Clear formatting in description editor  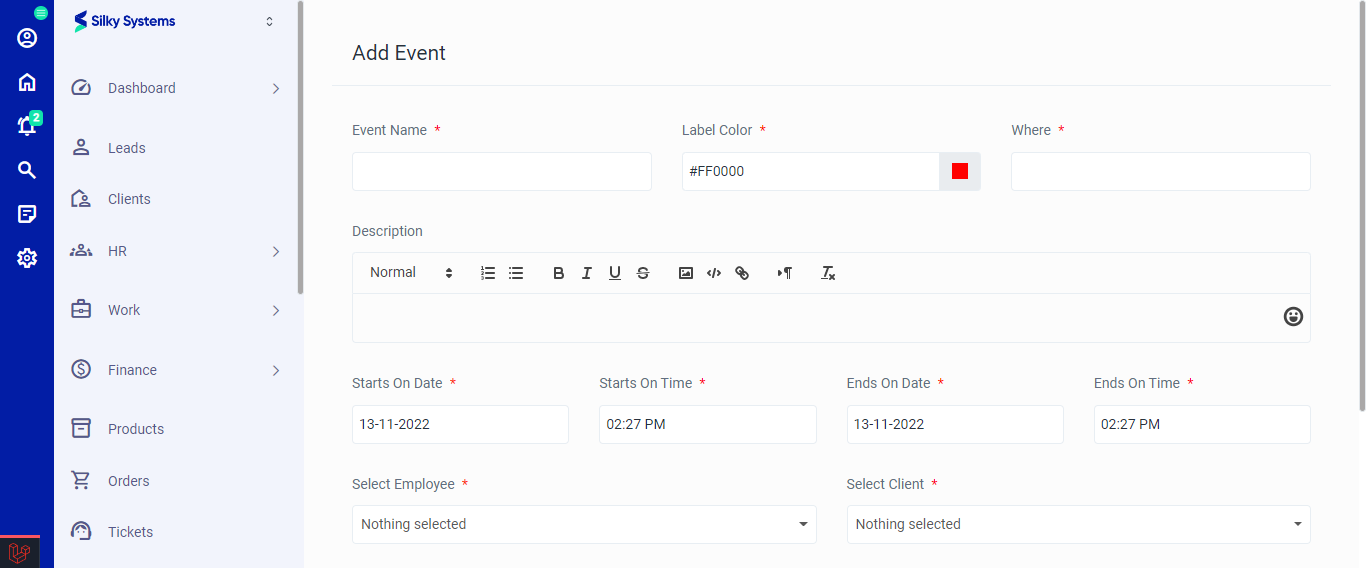pyautogui.click(x=828, y=273)
